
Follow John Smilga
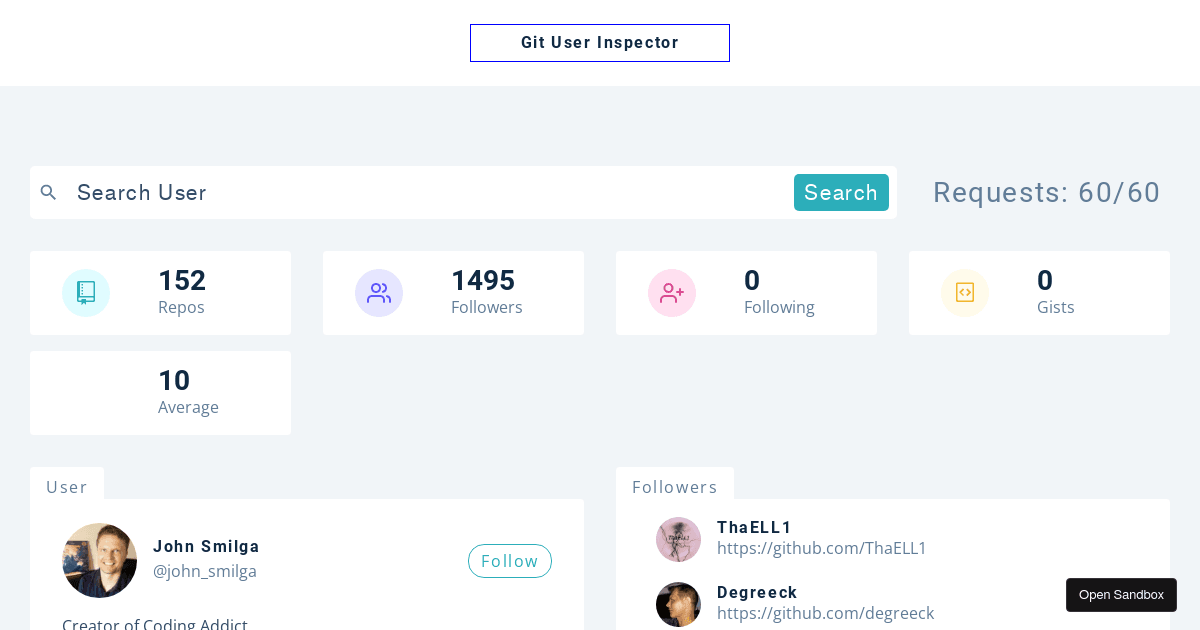click(510, 561)
